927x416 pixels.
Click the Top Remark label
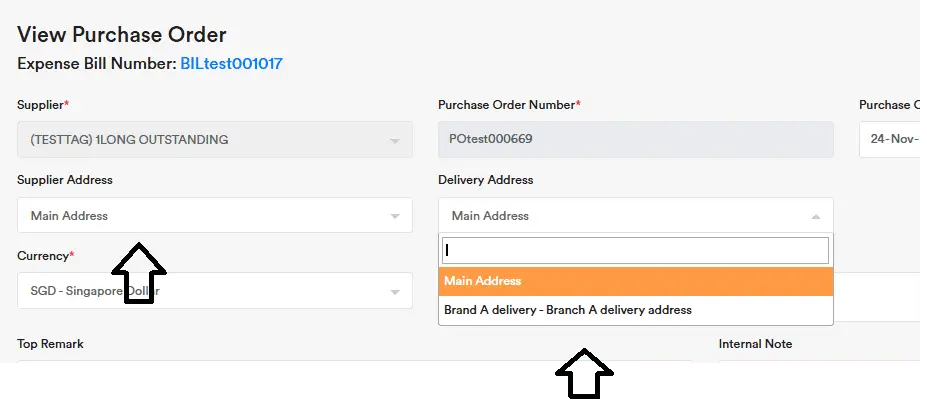[50, 344]
